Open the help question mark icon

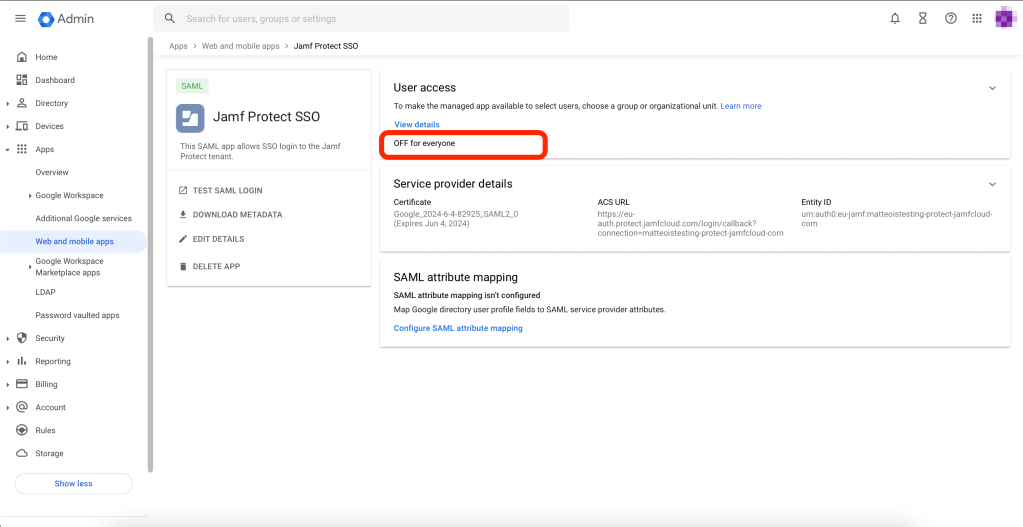[x=950, y=19]
